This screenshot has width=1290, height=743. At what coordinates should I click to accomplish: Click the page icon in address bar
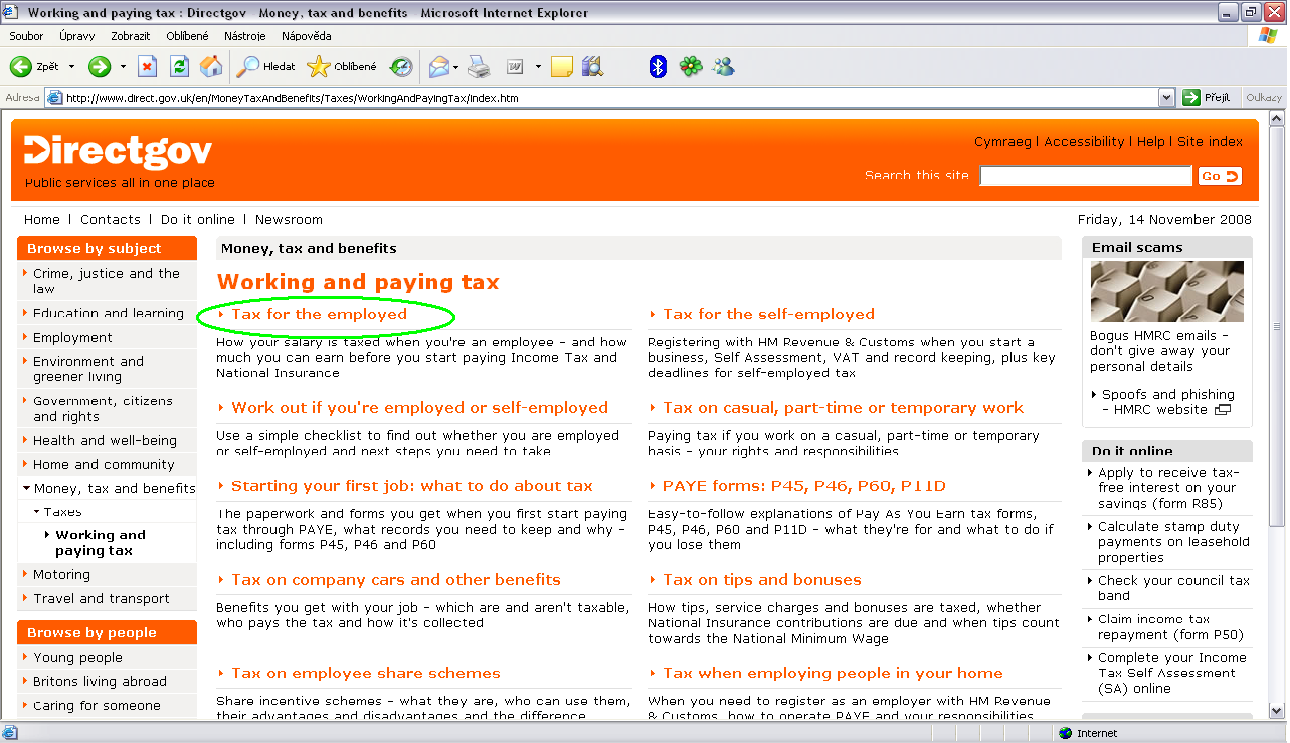[x=54, y=98]
